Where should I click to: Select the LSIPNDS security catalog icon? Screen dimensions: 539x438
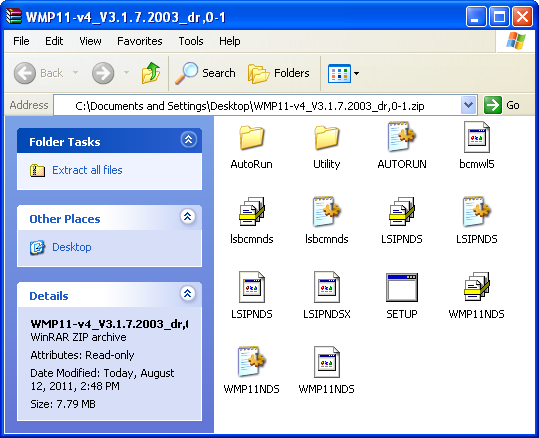[402, 211]
